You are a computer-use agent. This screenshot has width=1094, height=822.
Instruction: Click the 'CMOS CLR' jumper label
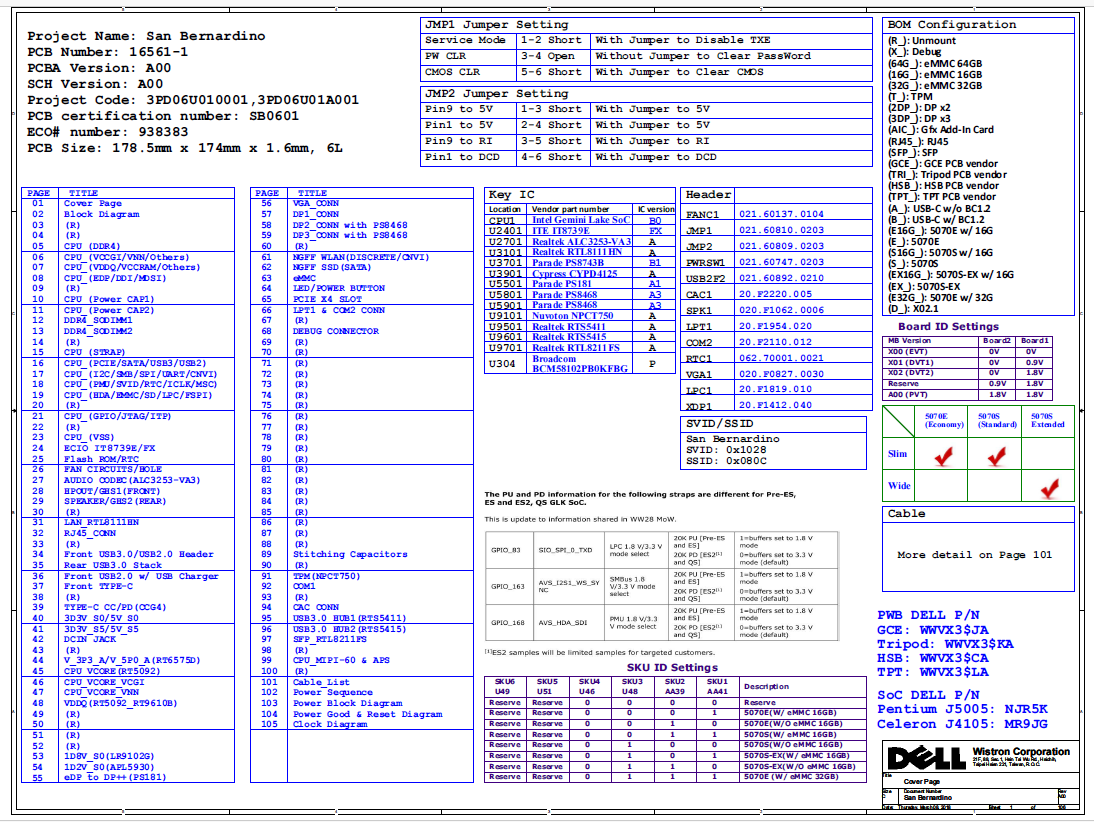(x=452, y=72)
